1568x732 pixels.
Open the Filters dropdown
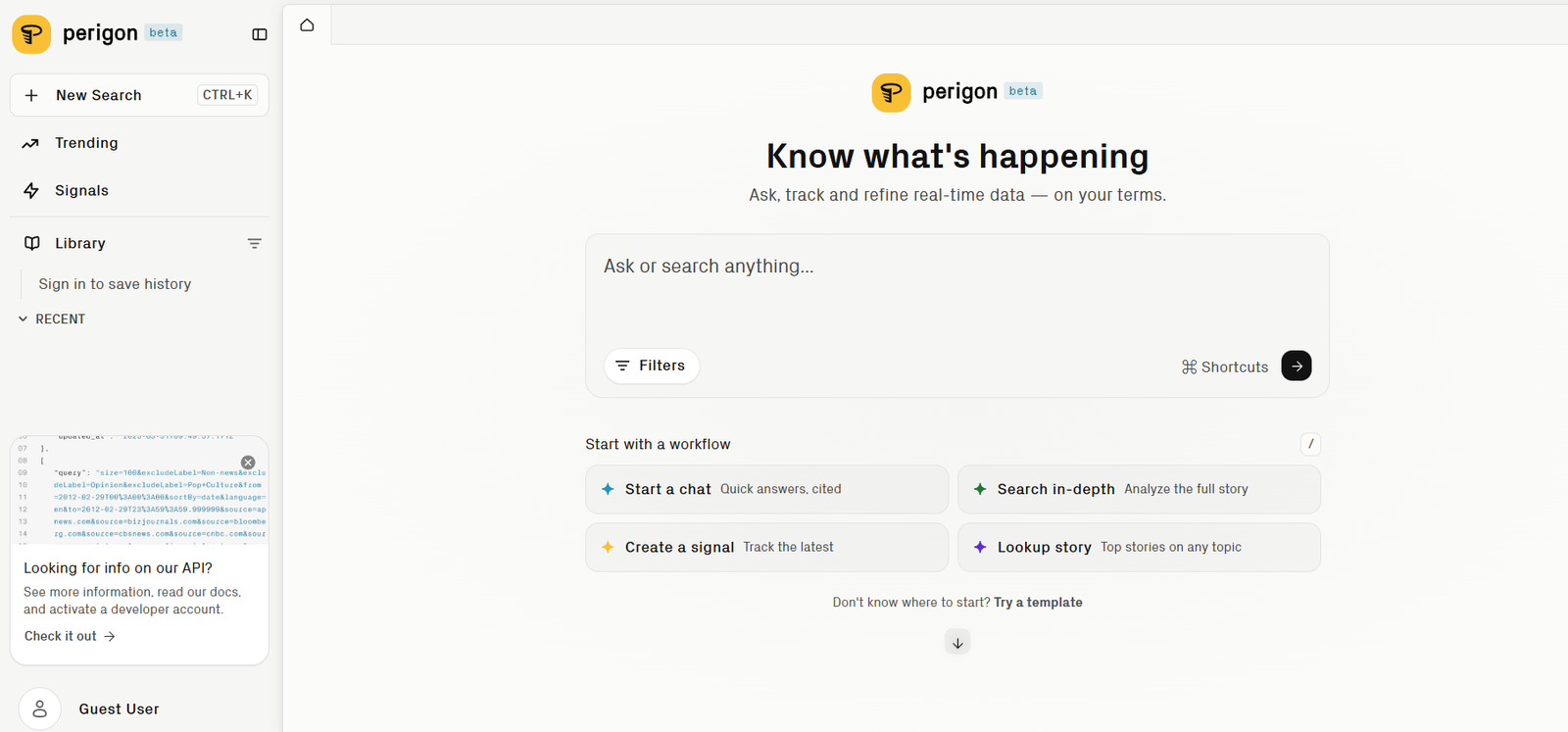(x=651, y=366)
